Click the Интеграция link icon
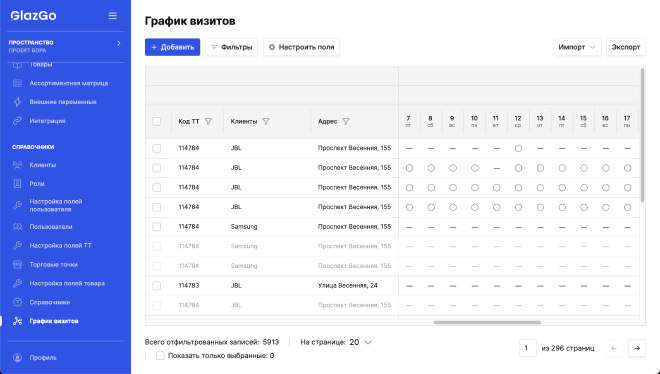Screen dimensions: 660x374 pos(17,121)
